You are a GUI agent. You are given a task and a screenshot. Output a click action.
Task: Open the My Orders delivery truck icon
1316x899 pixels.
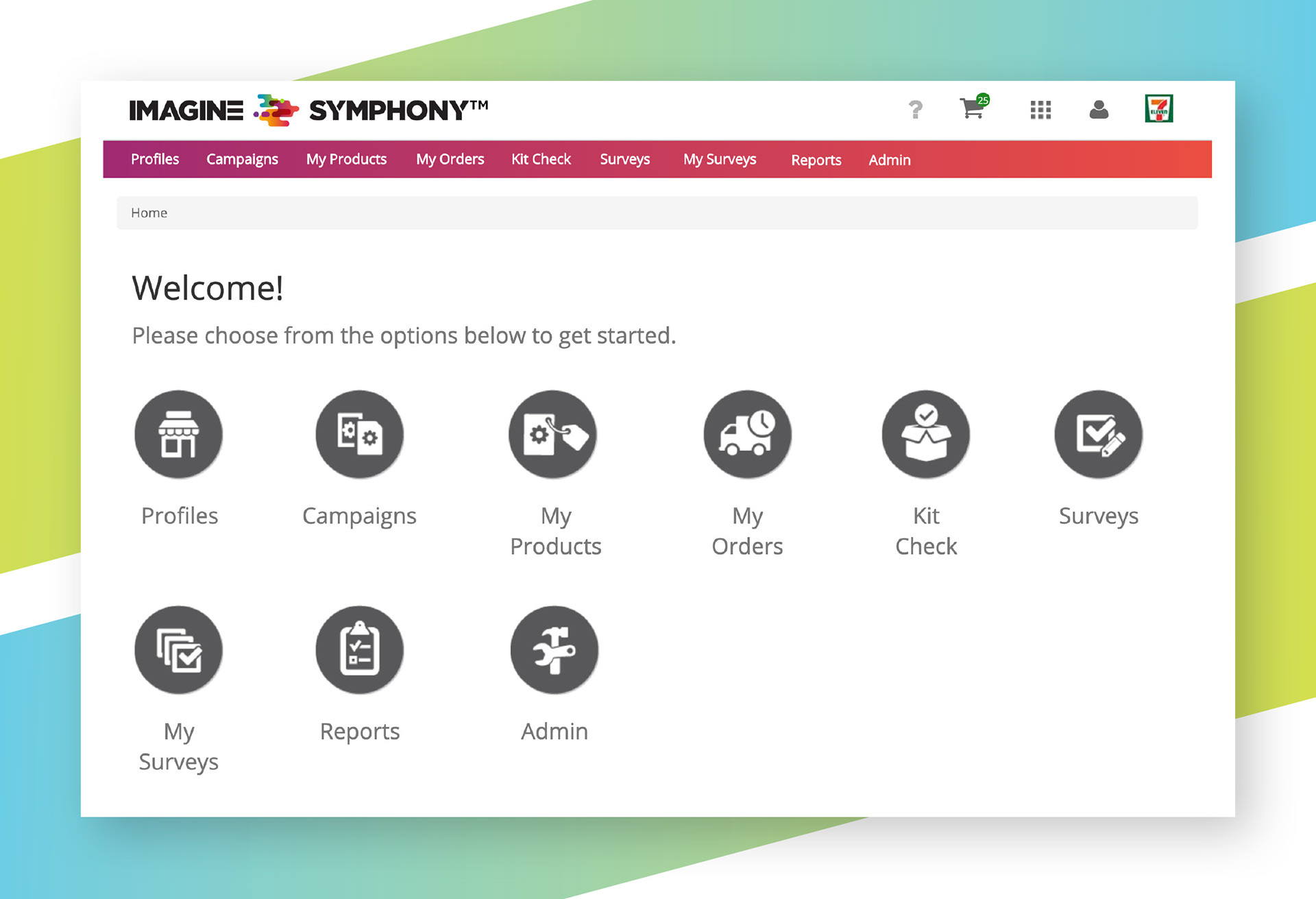(748, 434)
